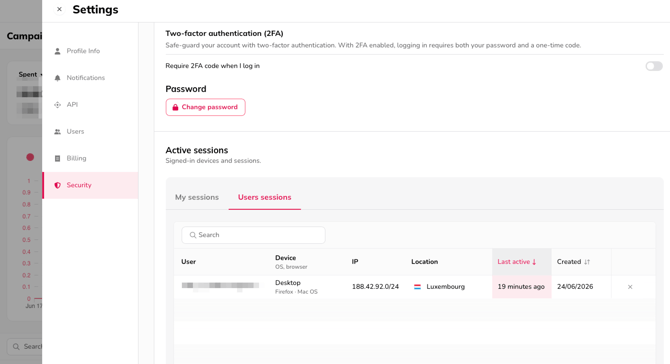Click the User column header

[188, 262]
